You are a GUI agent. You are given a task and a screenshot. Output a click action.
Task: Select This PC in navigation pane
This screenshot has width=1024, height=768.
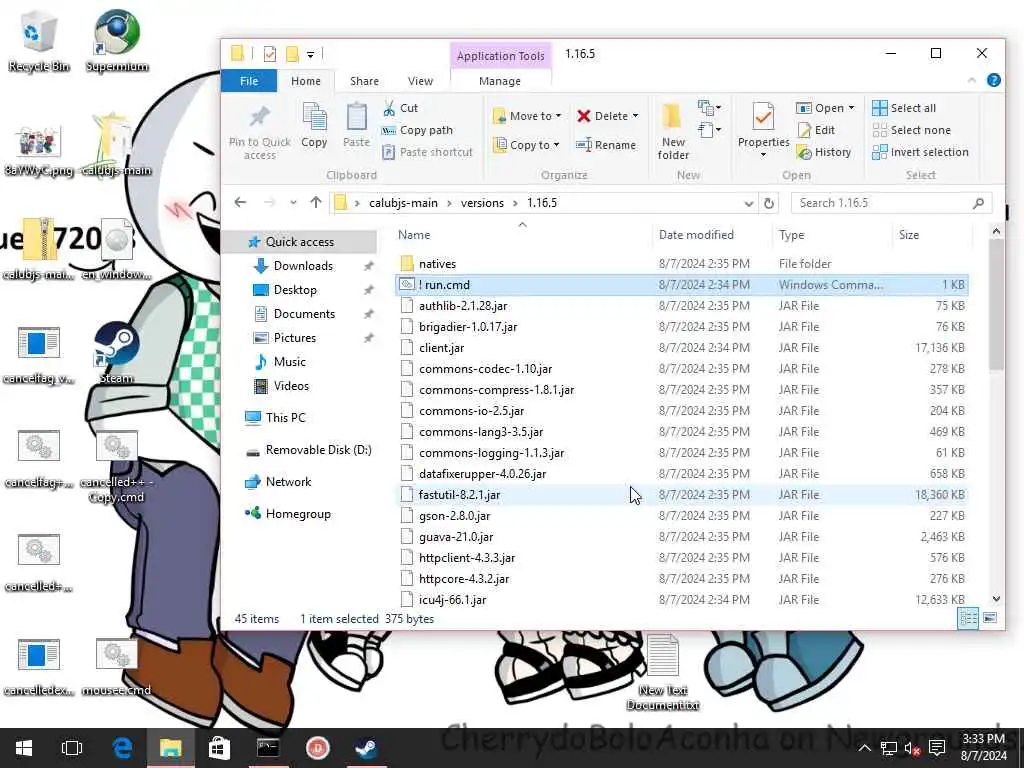(x=285, y=417)
